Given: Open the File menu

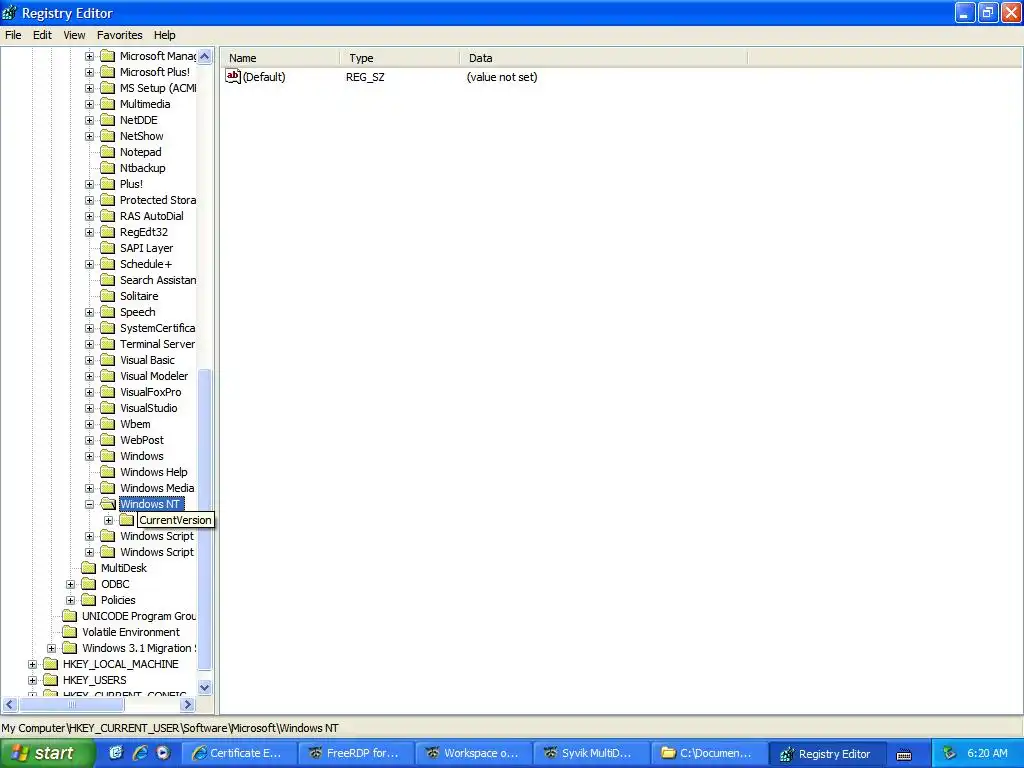Looking at the screenshot, I should pos(13,35).
